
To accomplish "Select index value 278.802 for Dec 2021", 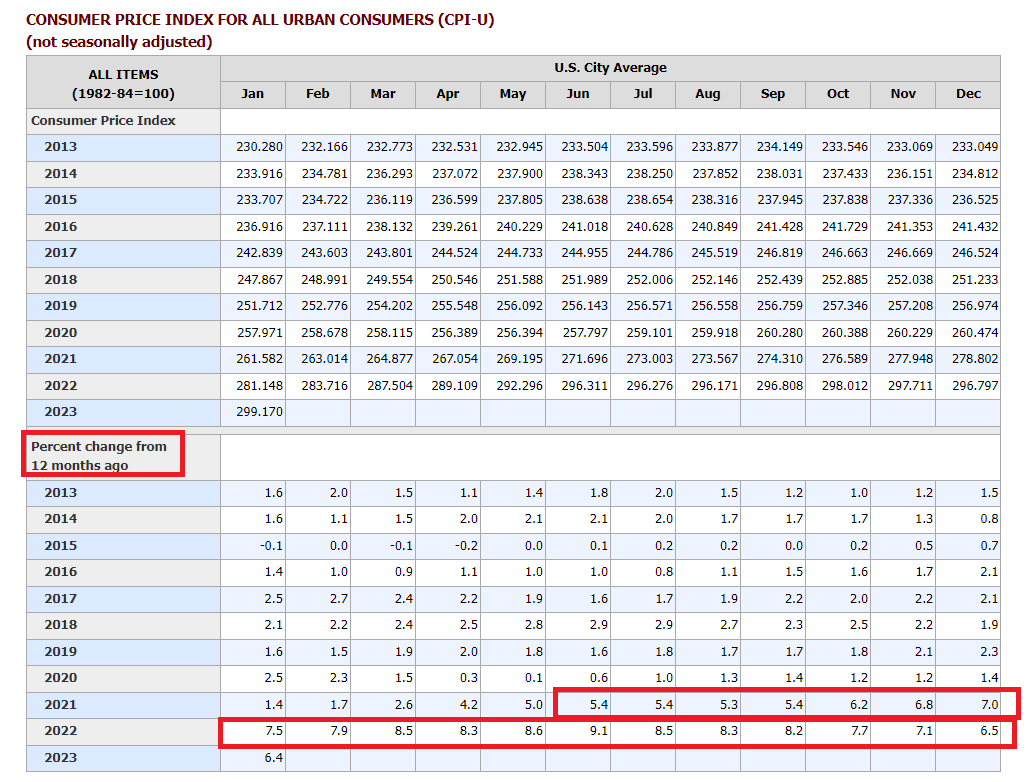I will coord(975,359).
